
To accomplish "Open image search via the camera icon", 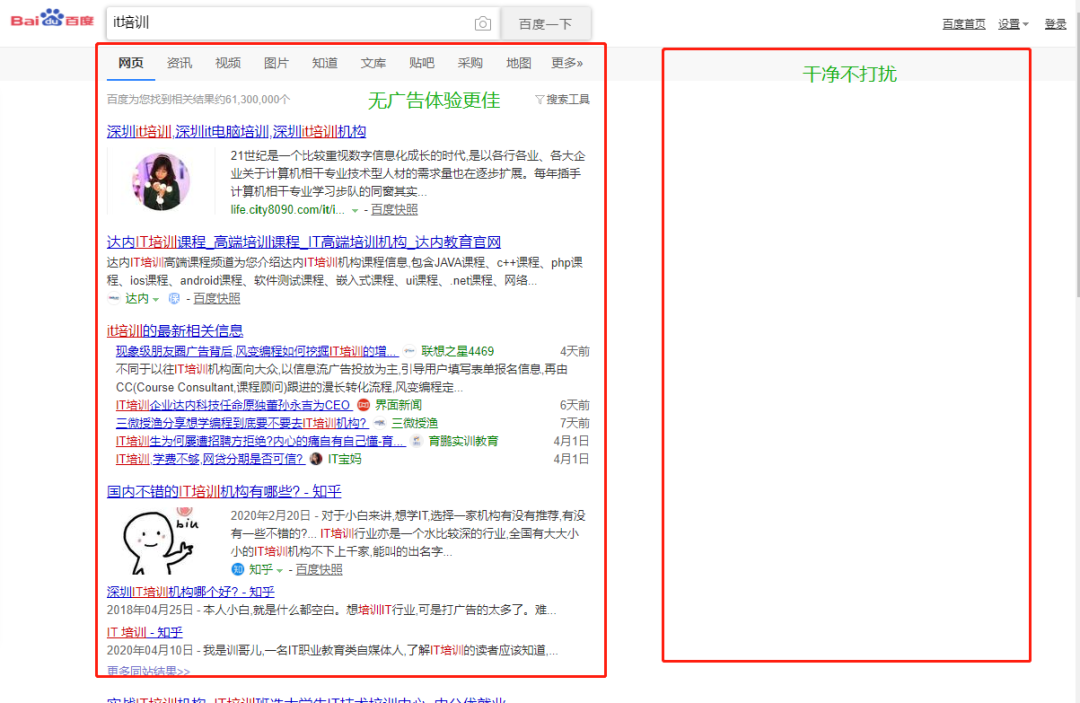I will (x=483, y=23).
